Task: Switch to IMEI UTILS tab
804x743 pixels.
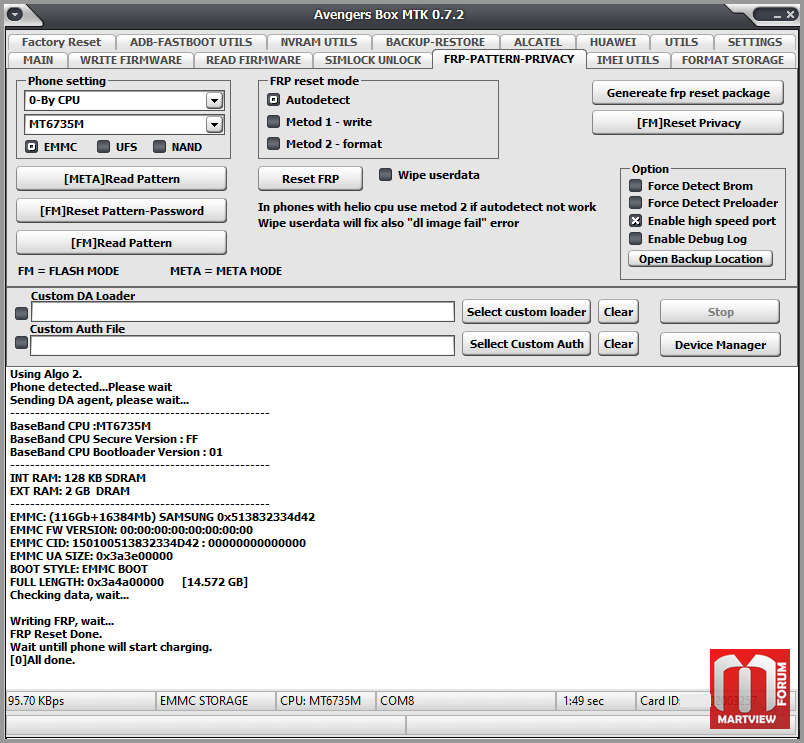Action: (628, 60)
